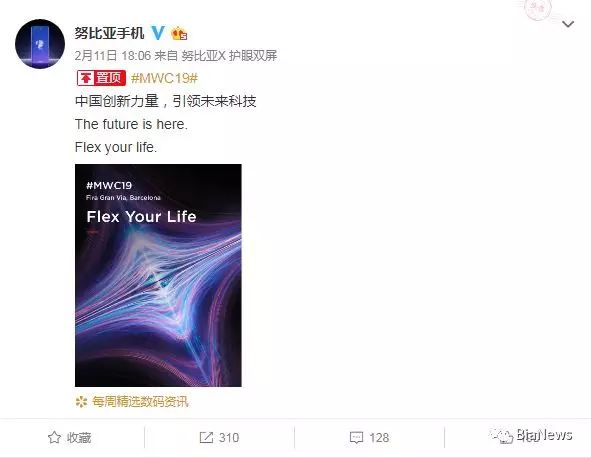Viewport: 591px width, 458px height.
Task: Open the 努比亚手机 account name link
Action: (109, 33)
